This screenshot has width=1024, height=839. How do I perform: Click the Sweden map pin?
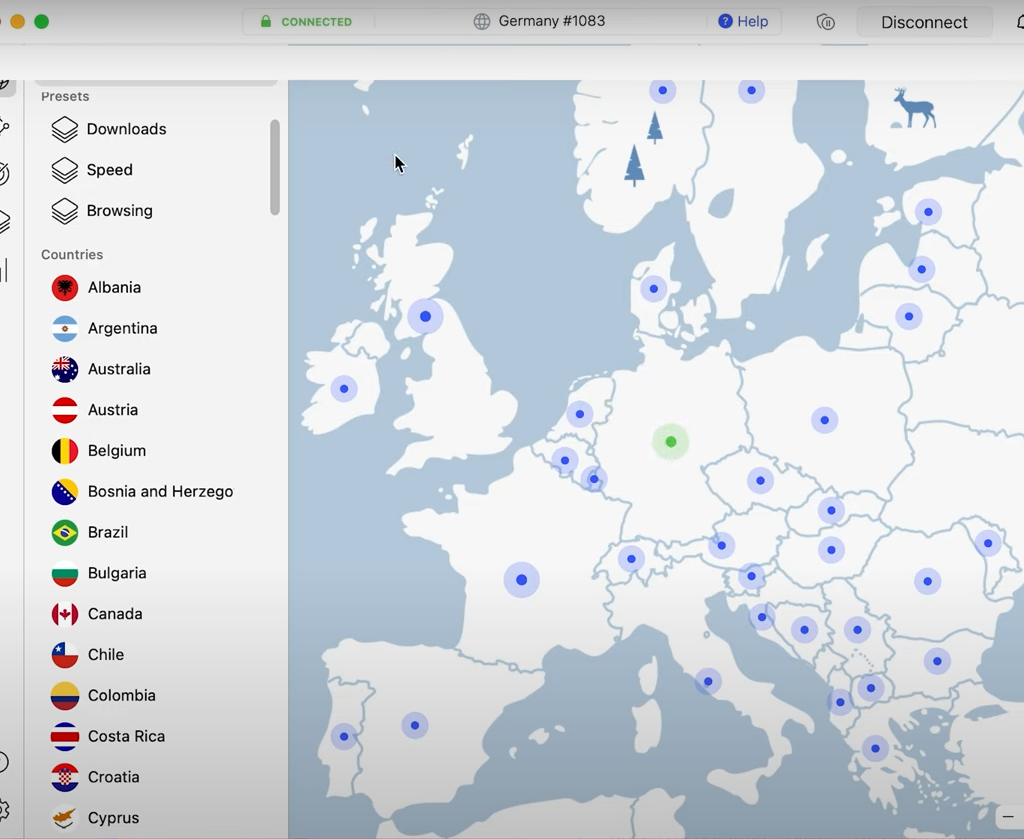[x=752, y=90]
